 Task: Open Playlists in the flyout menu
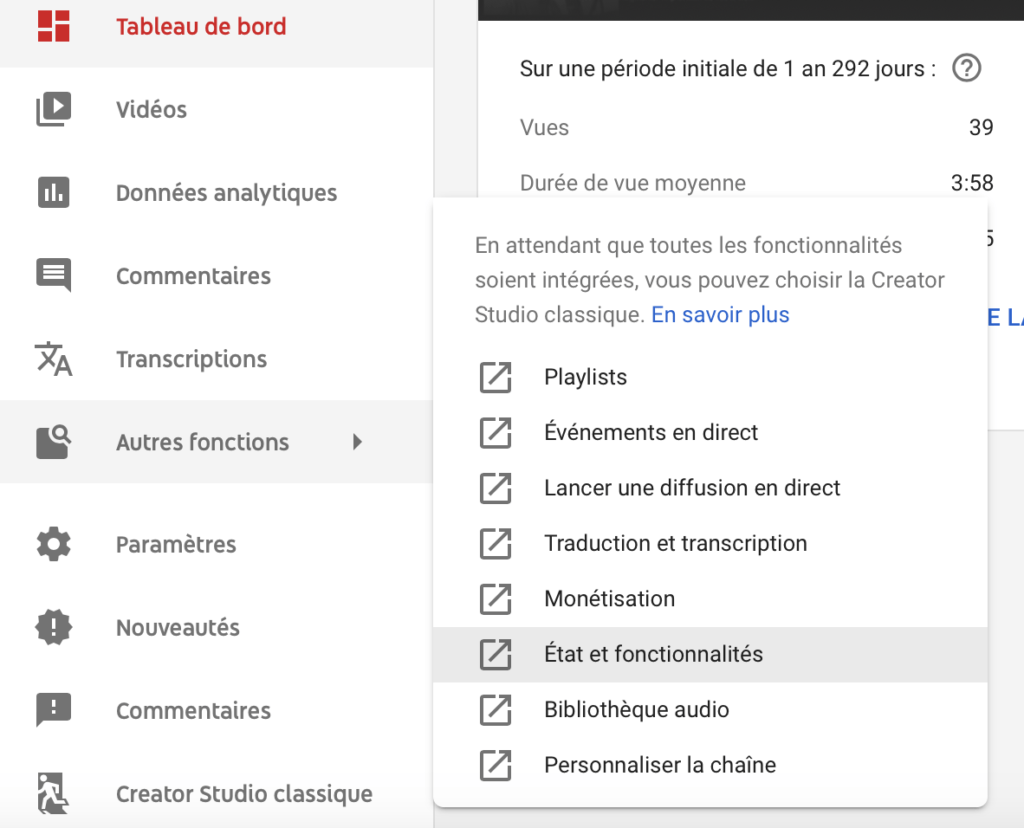(710, 377)
